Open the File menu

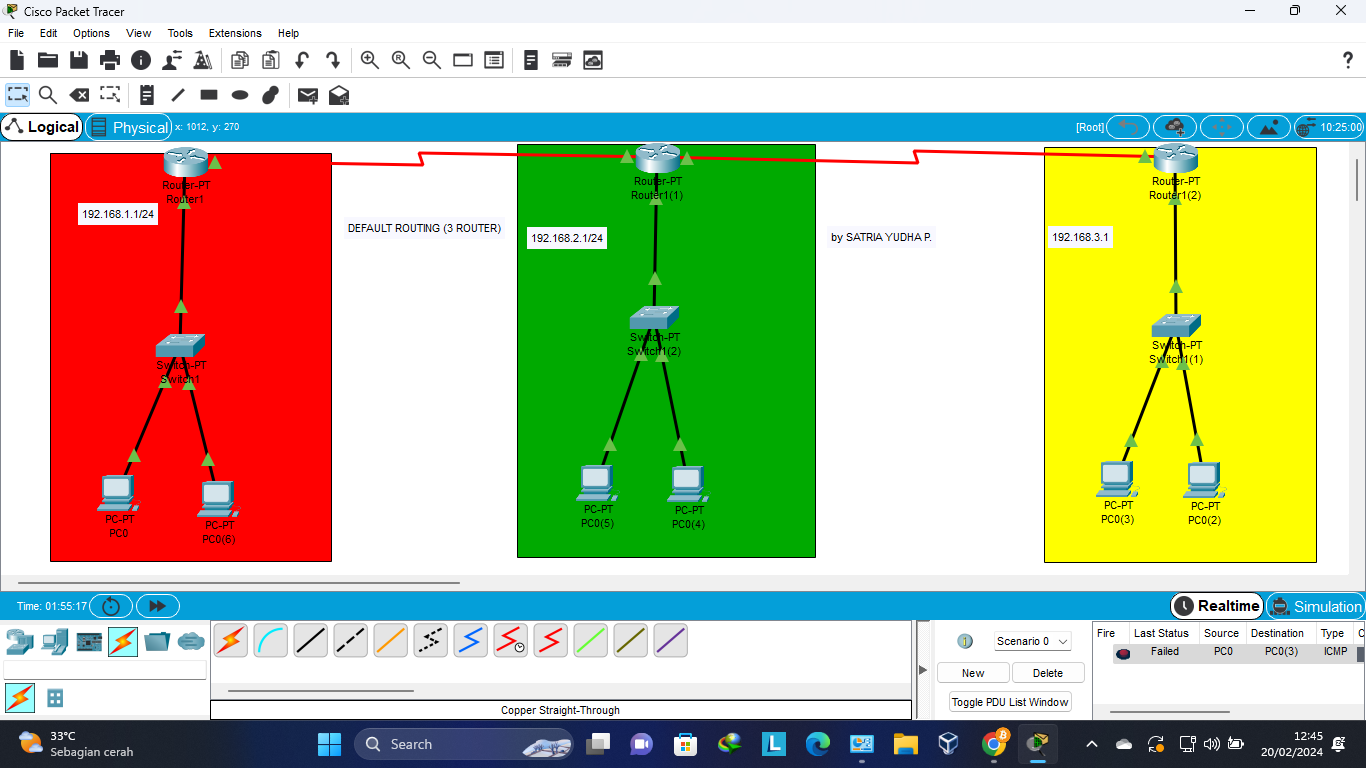16,33
